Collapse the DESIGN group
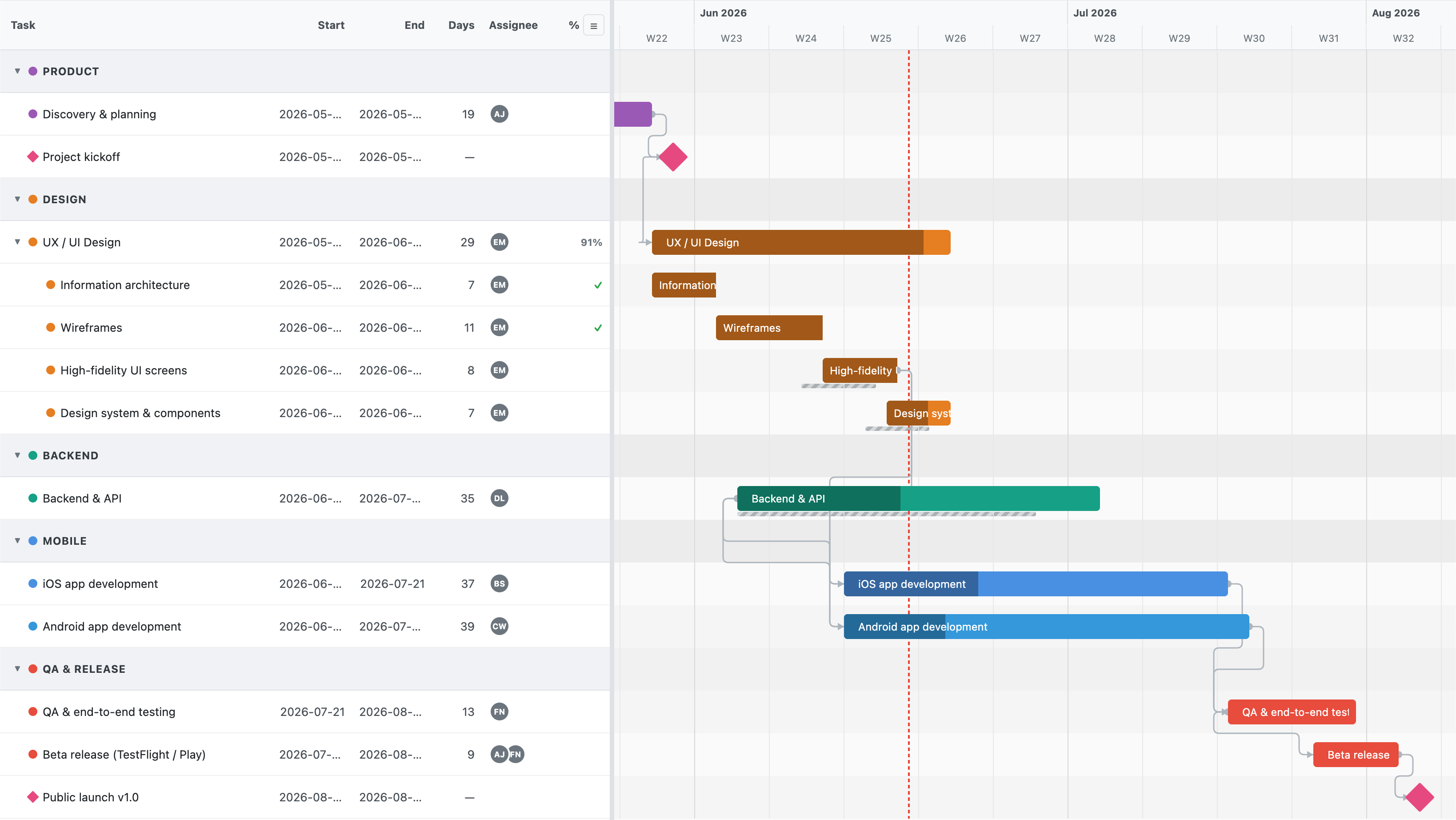Viewport: 1456px width, 820px height. coord(17,199)
